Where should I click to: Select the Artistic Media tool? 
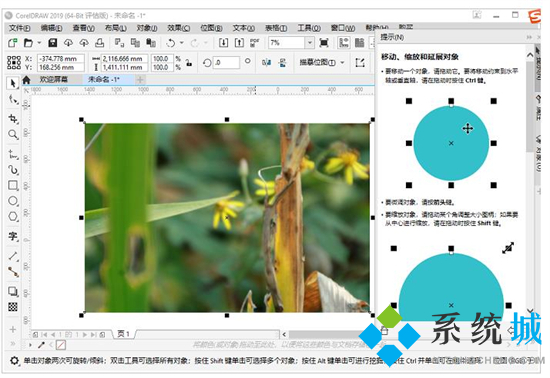point(13,170)
